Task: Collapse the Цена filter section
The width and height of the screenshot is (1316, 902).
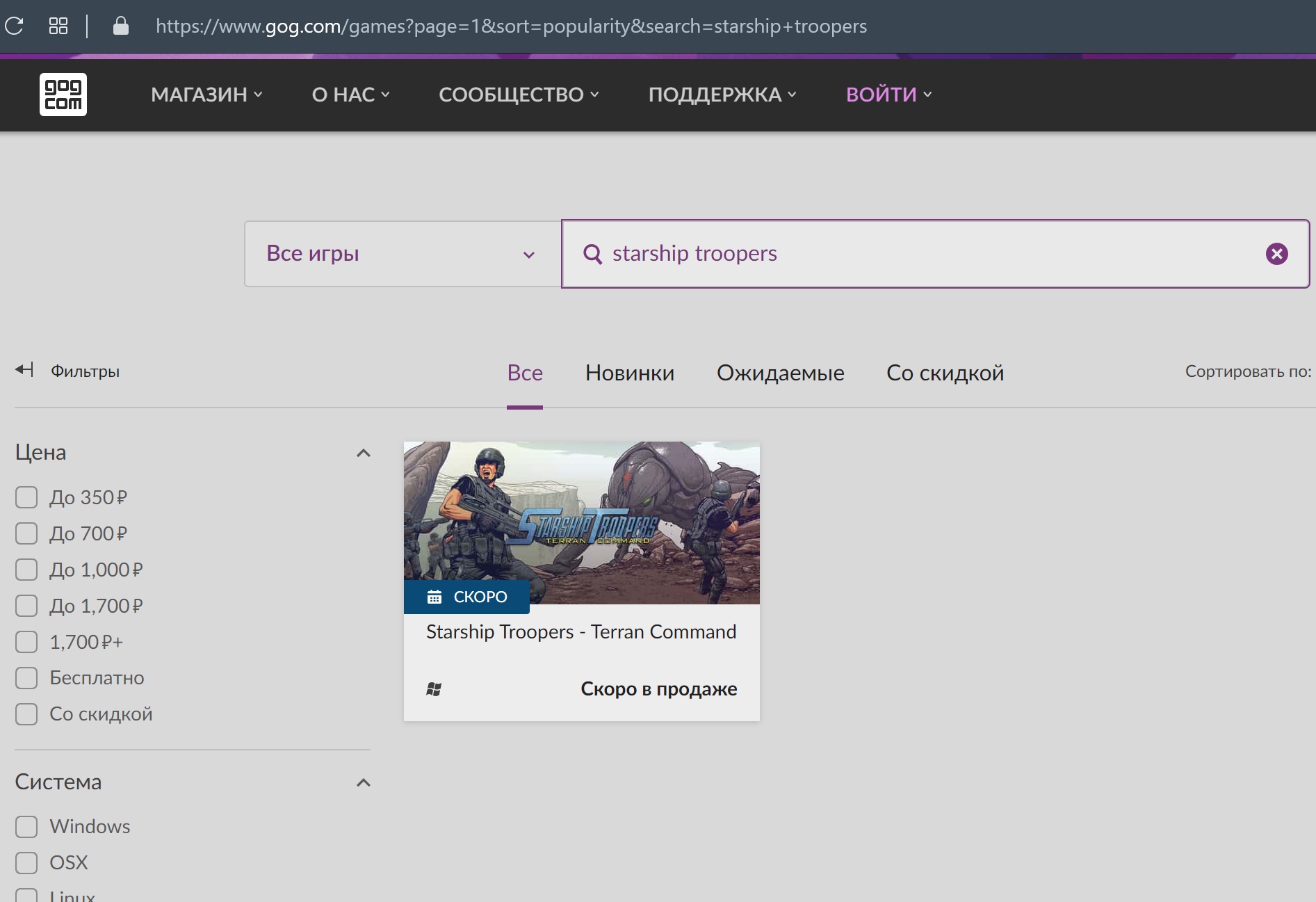Action: click(363, 453)
